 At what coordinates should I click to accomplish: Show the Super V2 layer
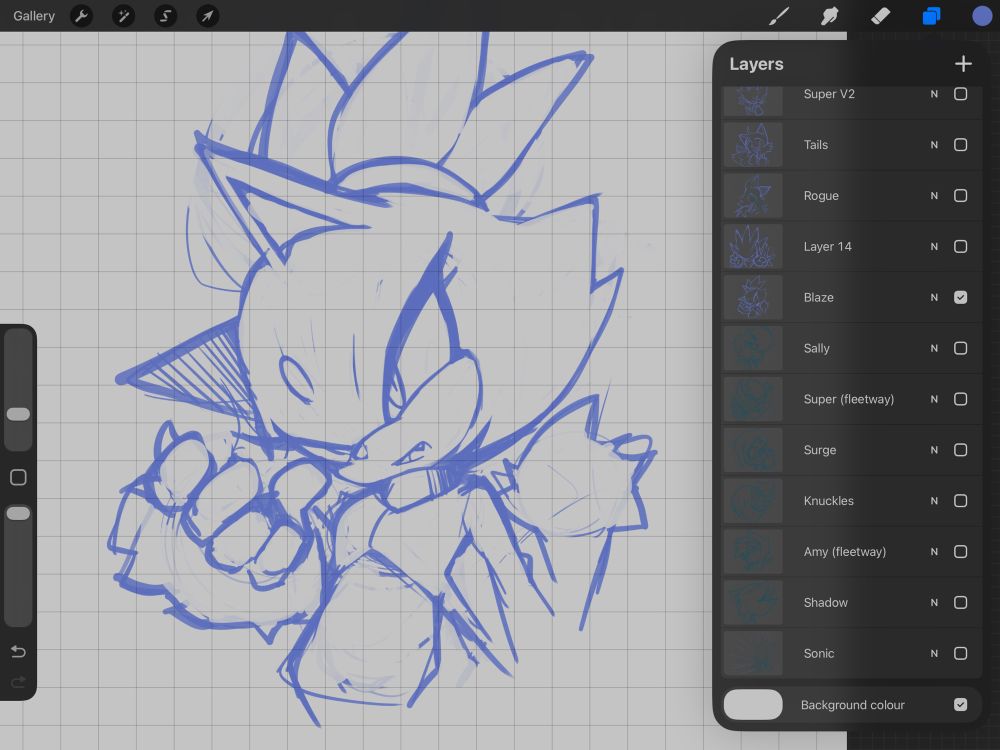[x=960, y=94]
